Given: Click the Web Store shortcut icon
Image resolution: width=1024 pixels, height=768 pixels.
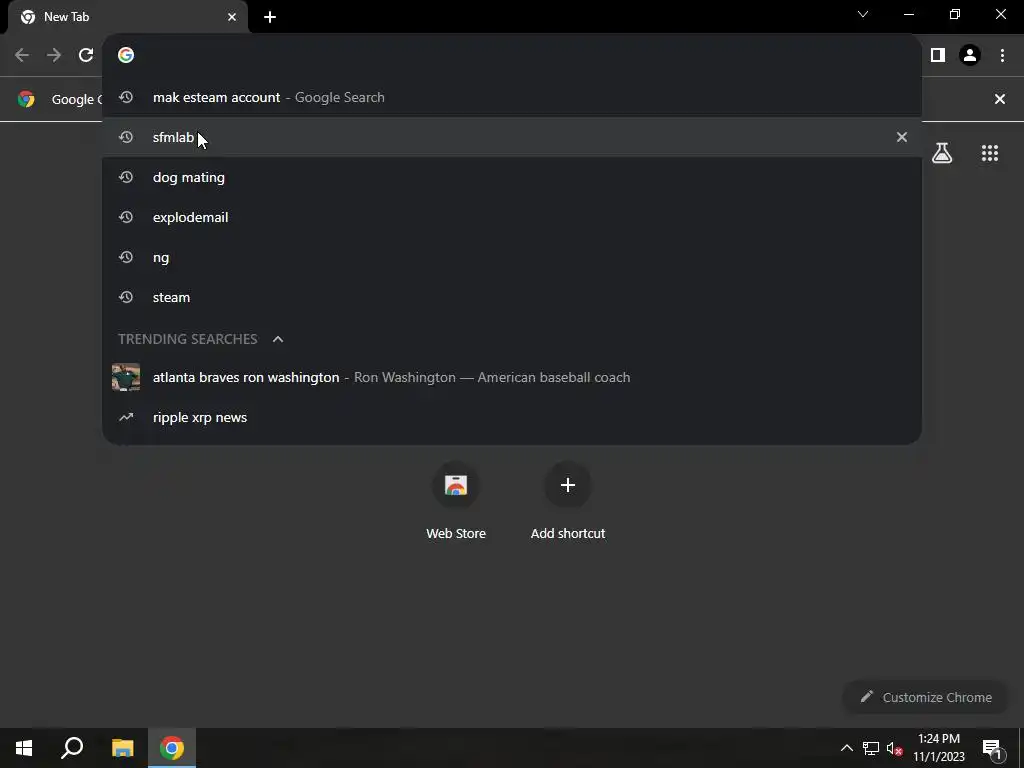Looking at the screenshot, I should (456, 485).
